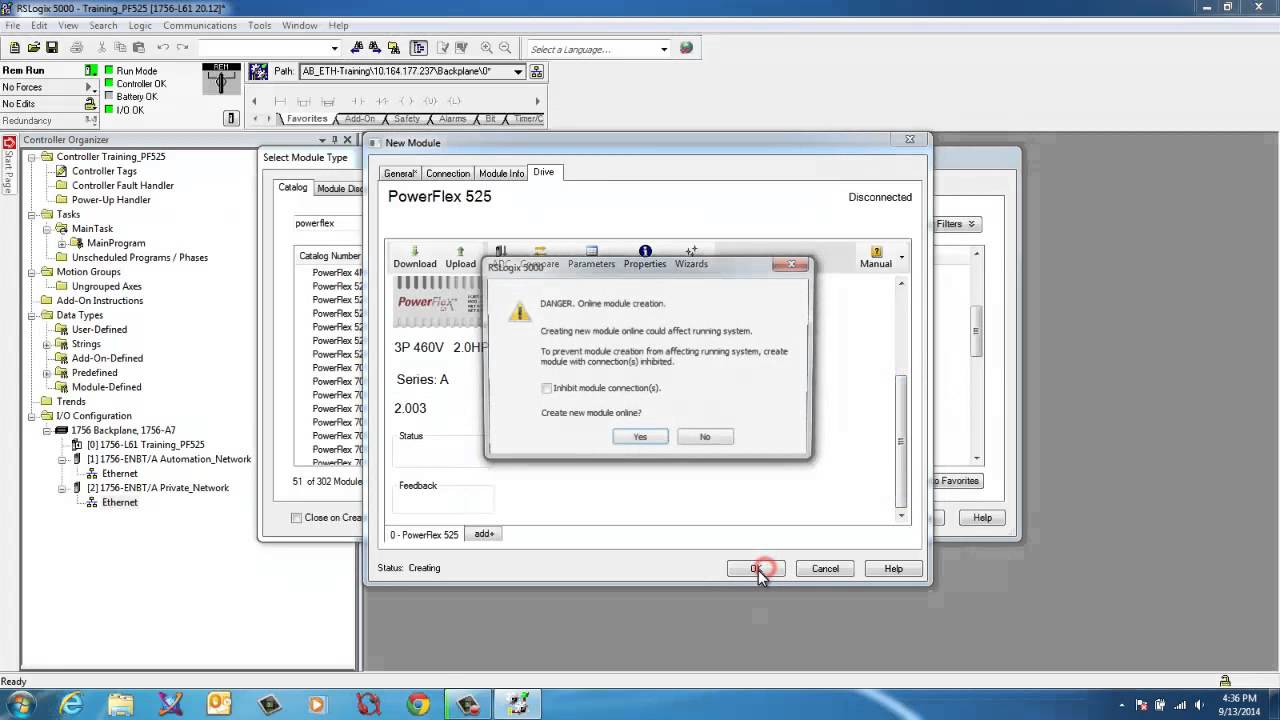The height and width of the screenshot is (720, 1280).
Task: Insert Output Energize coil instruction
Action: (x=407, y=101)
